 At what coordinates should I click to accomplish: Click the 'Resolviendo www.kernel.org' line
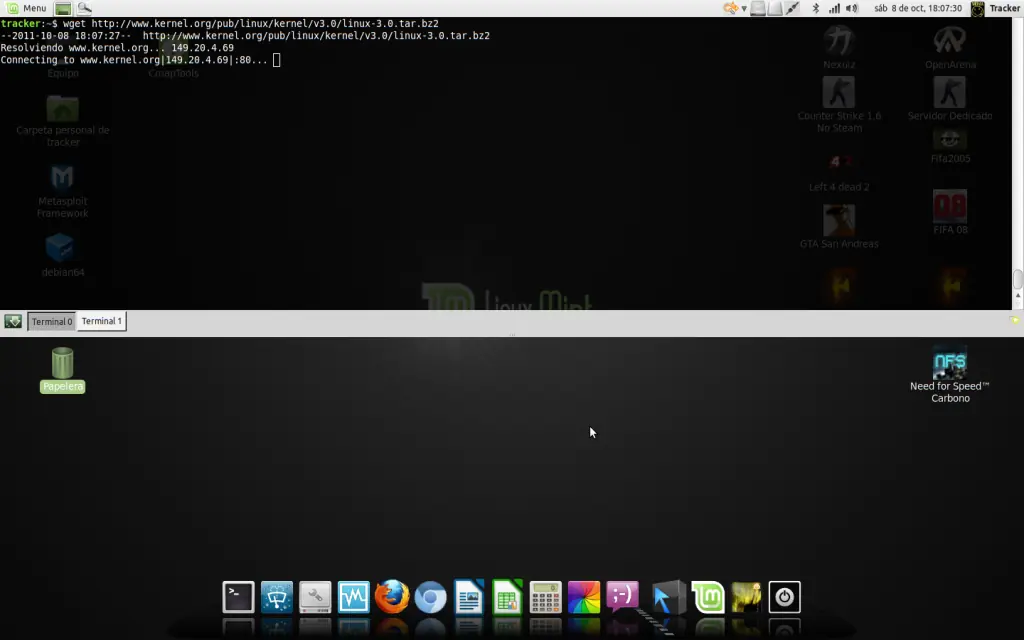[x=117, y=48]
